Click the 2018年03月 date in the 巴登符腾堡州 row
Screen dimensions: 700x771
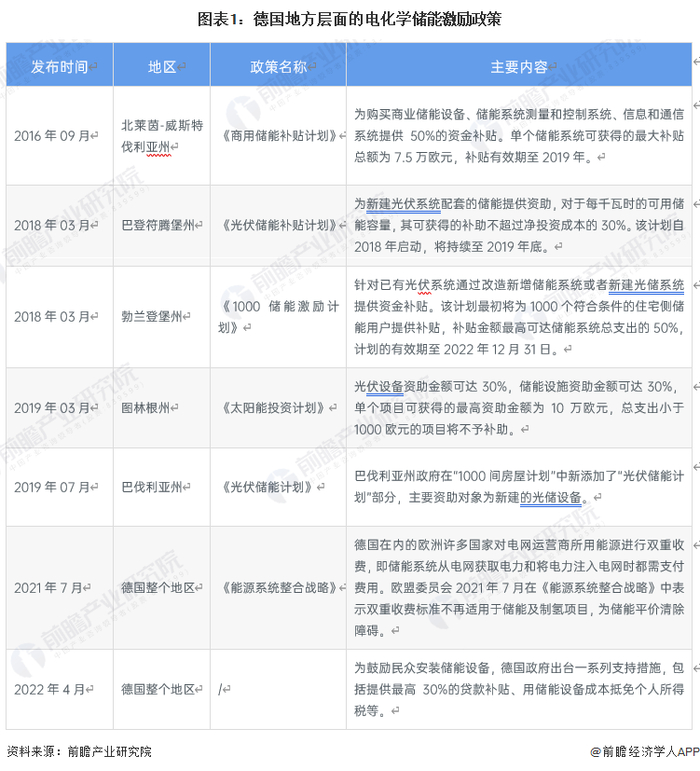coord(52,226)
